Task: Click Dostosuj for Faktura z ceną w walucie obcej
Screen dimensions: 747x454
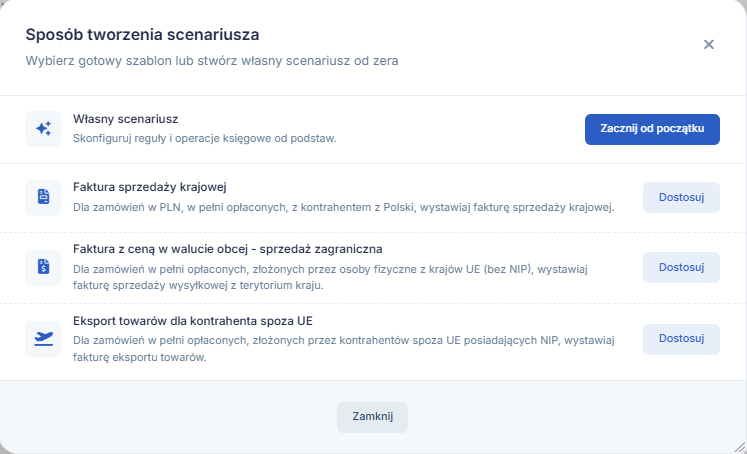Action: pyautogui.click(x=681, y=267)
